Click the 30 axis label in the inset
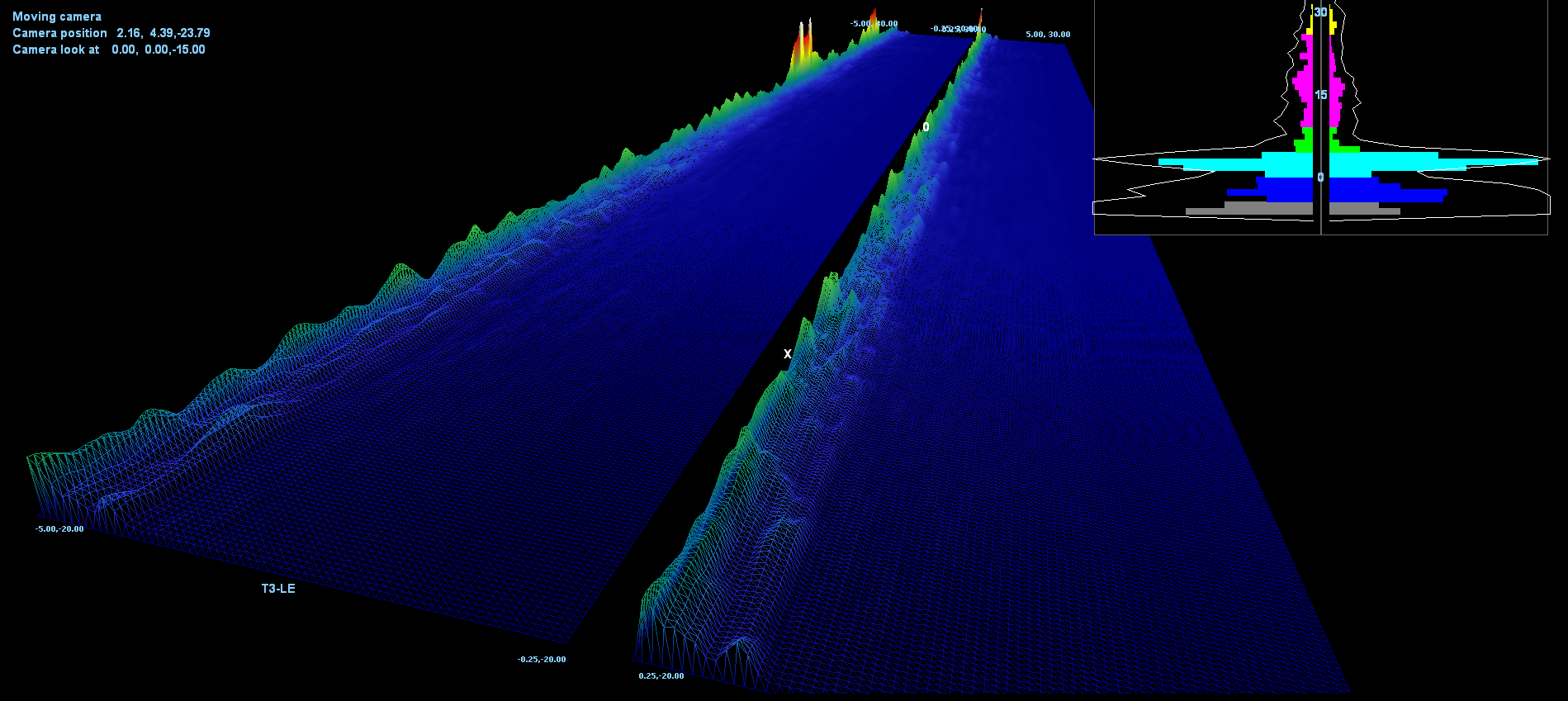This screenshot has width=1568, height=701. pos(1321,12)
